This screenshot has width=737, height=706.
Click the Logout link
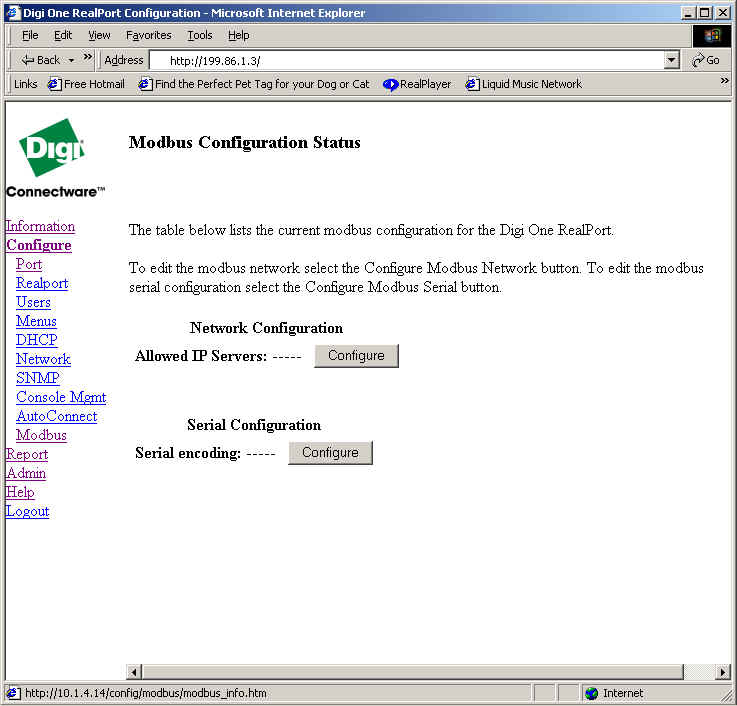[x=27, y=511]
